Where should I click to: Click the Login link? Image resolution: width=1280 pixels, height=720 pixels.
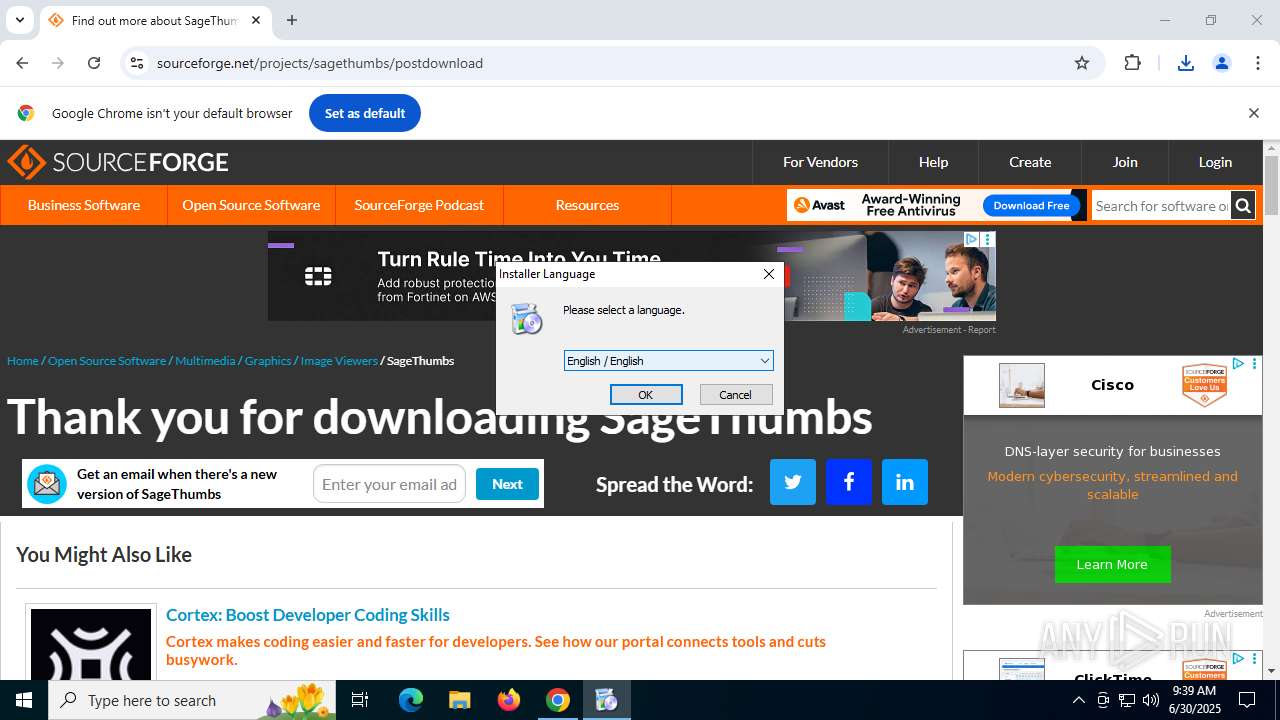pos(1215,162)
